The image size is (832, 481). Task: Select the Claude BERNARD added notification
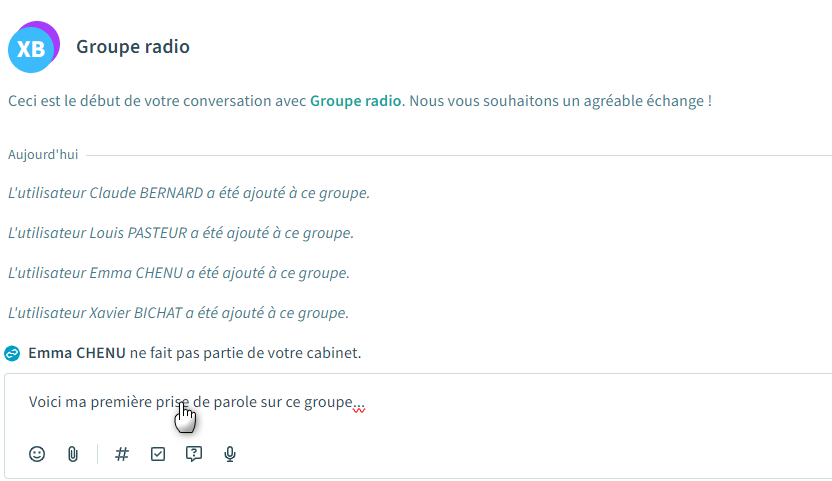pos(189,192)
